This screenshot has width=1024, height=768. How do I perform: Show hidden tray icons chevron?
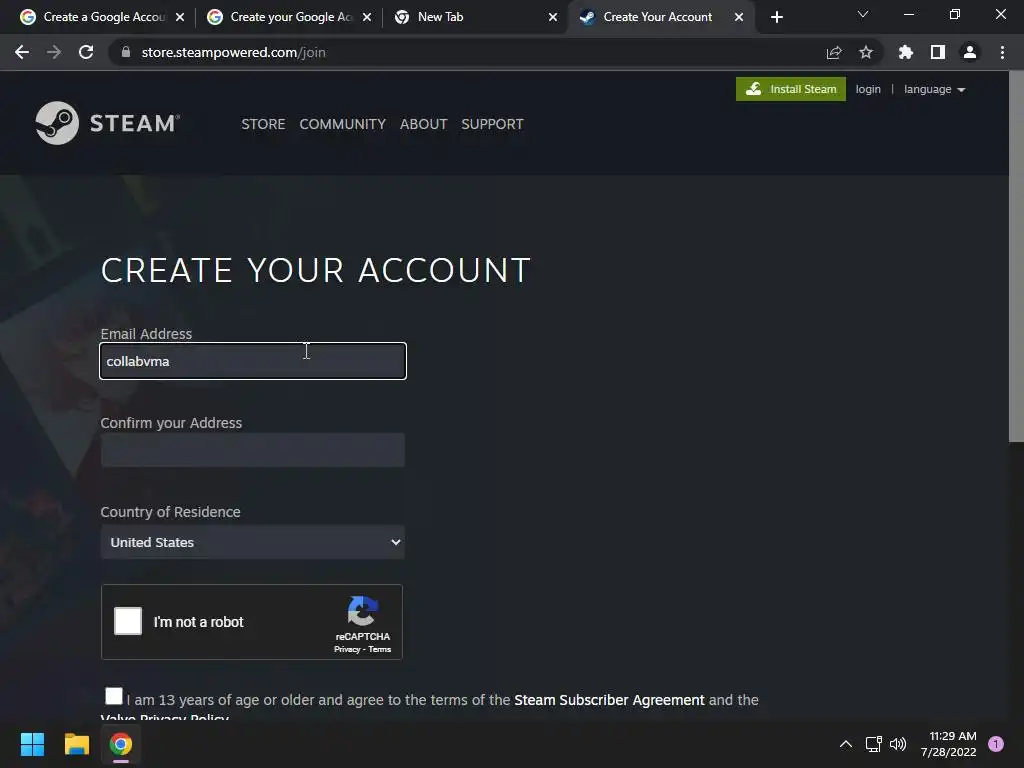[846, 744]
